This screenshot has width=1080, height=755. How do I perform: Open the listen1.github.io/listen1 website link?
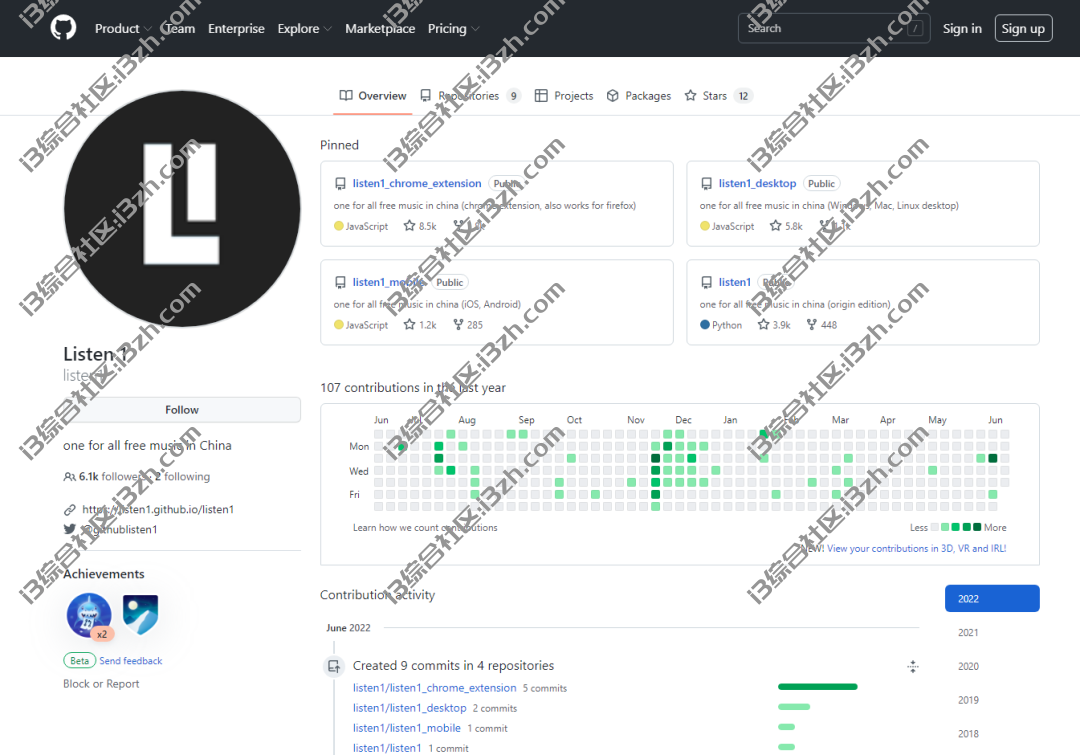coord(158,510)
